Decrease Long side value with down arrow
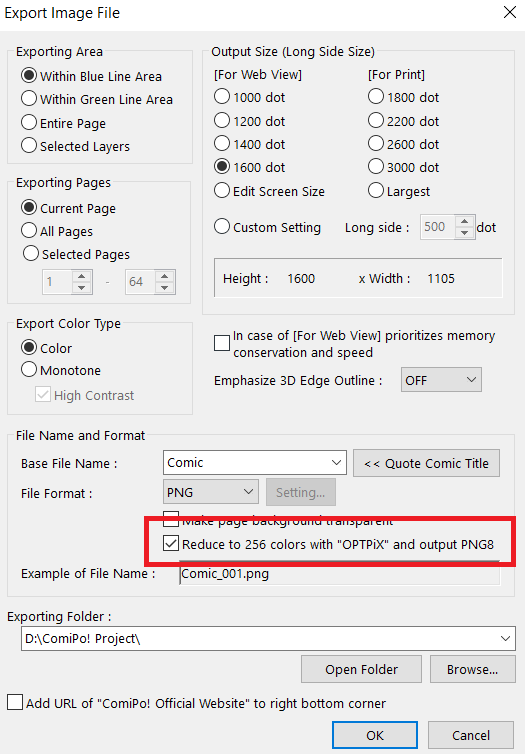The width and height of the screenshot is (525, 754). [464, 233]
